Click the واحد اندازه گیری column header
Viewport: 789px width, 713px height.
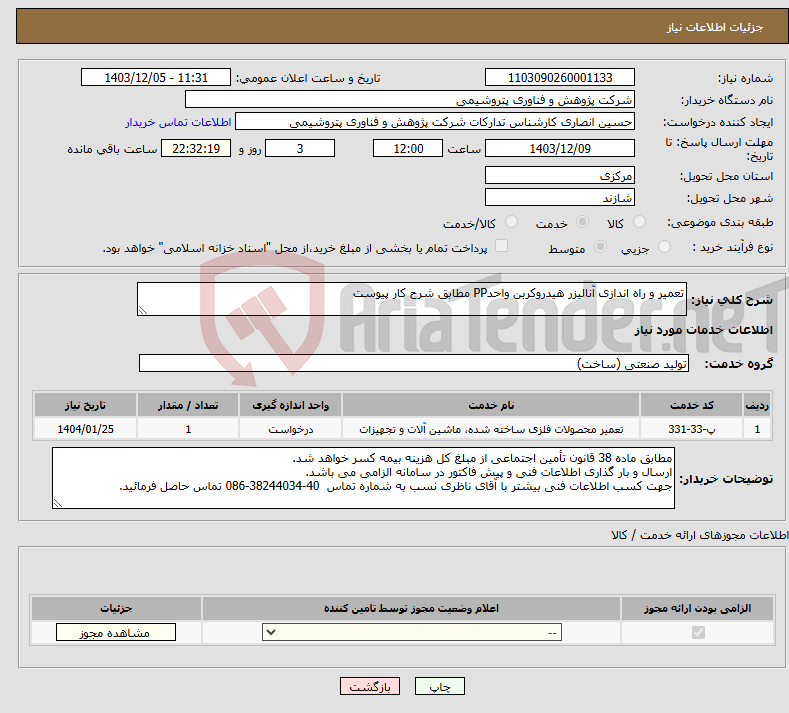pos(290,405)
